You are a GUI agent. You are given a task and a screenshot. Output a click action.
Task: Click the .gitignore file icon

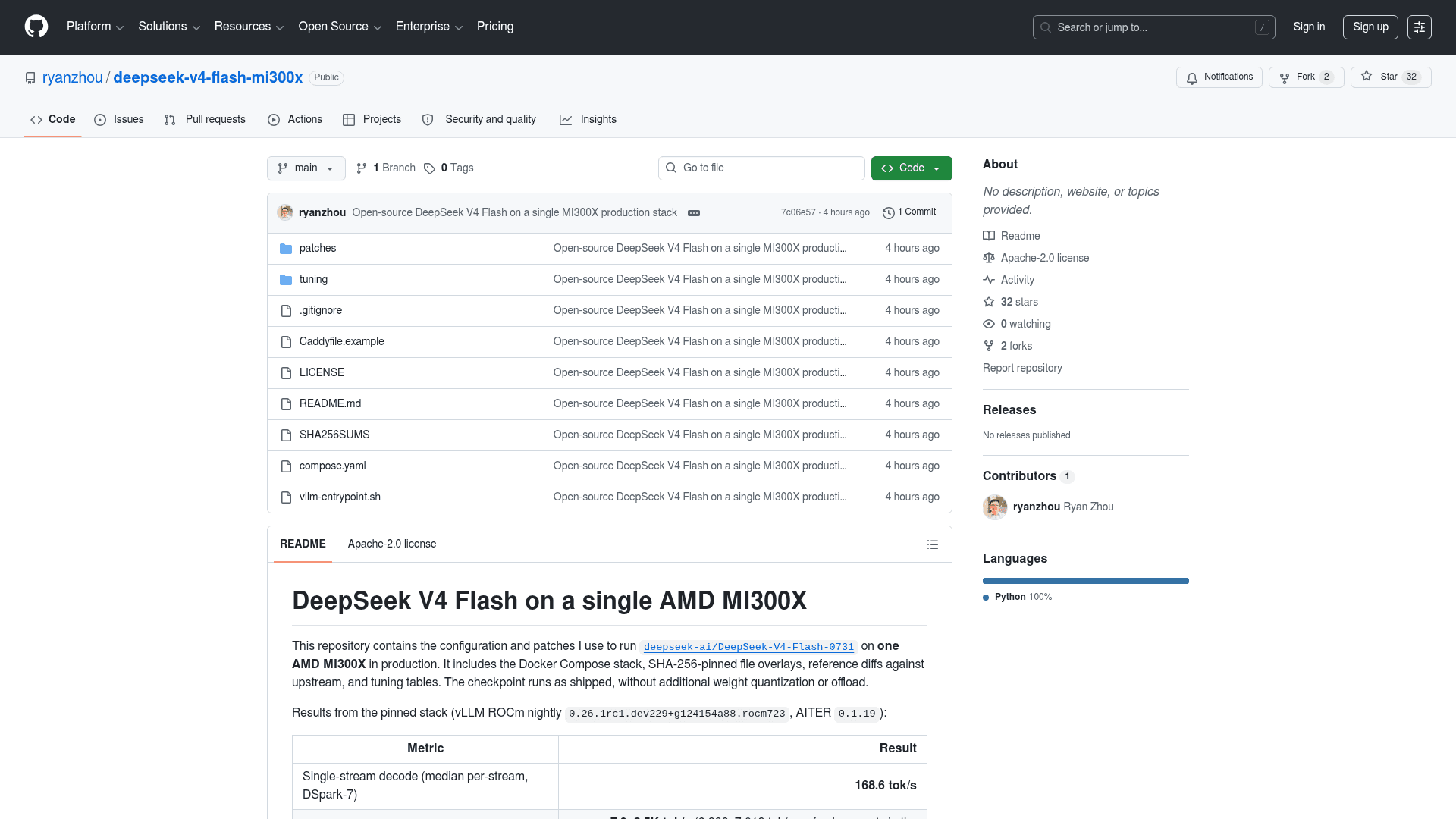point(286,311)
